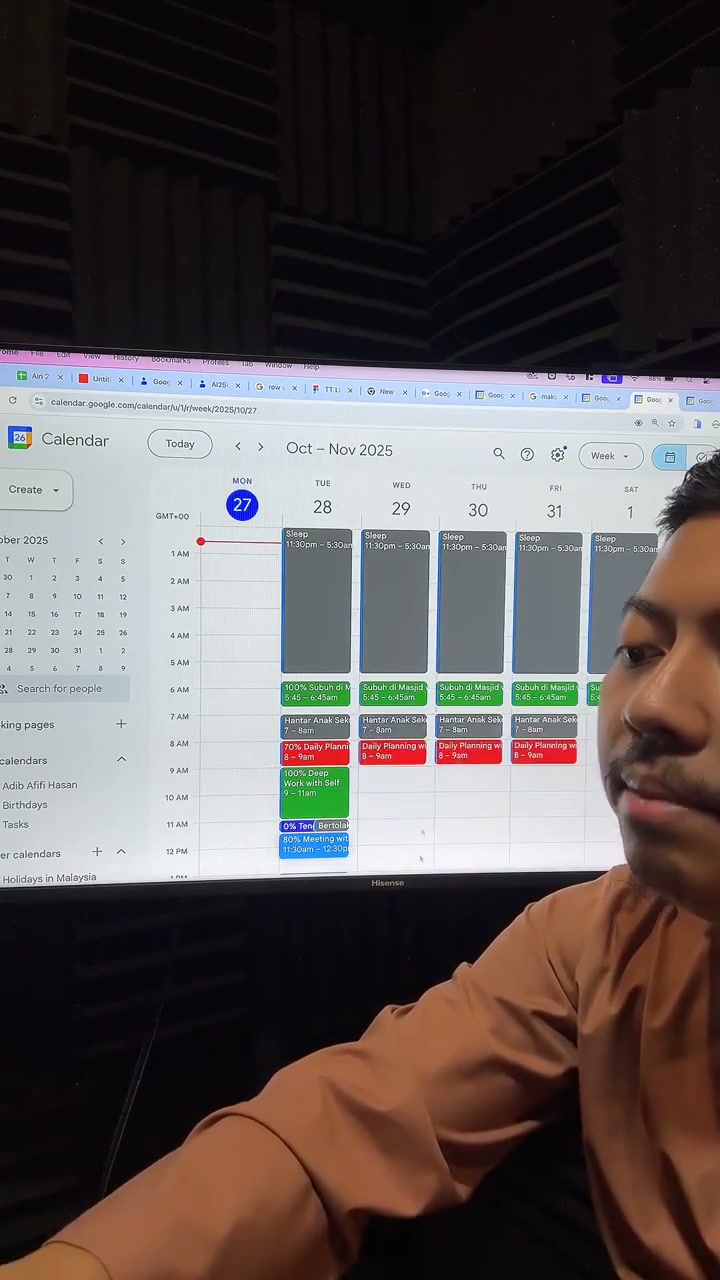720x1280 pixels.
Task: Open '100% Deep Work with Self' event
Action: tap(315, 792)
